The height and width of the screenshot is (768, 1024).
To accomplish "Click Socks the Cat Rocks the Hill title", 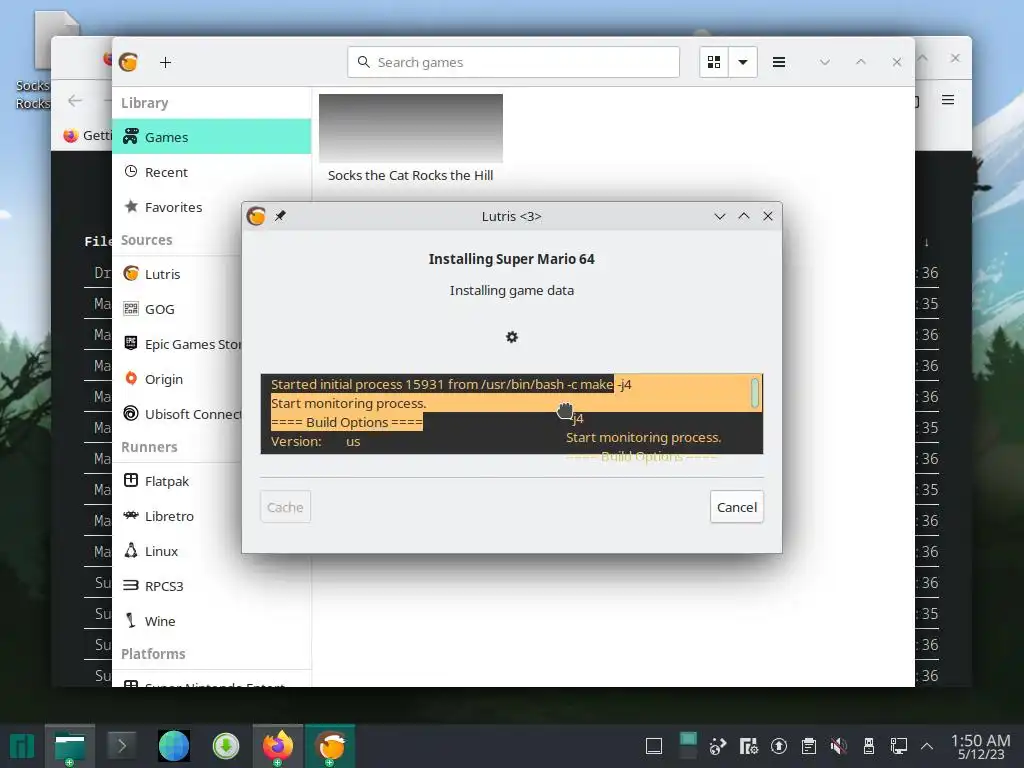I will pyautogui.click(x=410, y=175).
